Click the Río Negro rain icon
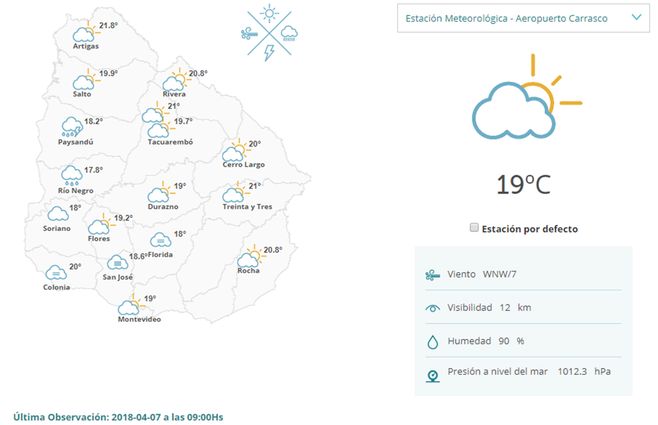Image resolution: width=658 pixels, height=425 pixels. tap(72, 176)
